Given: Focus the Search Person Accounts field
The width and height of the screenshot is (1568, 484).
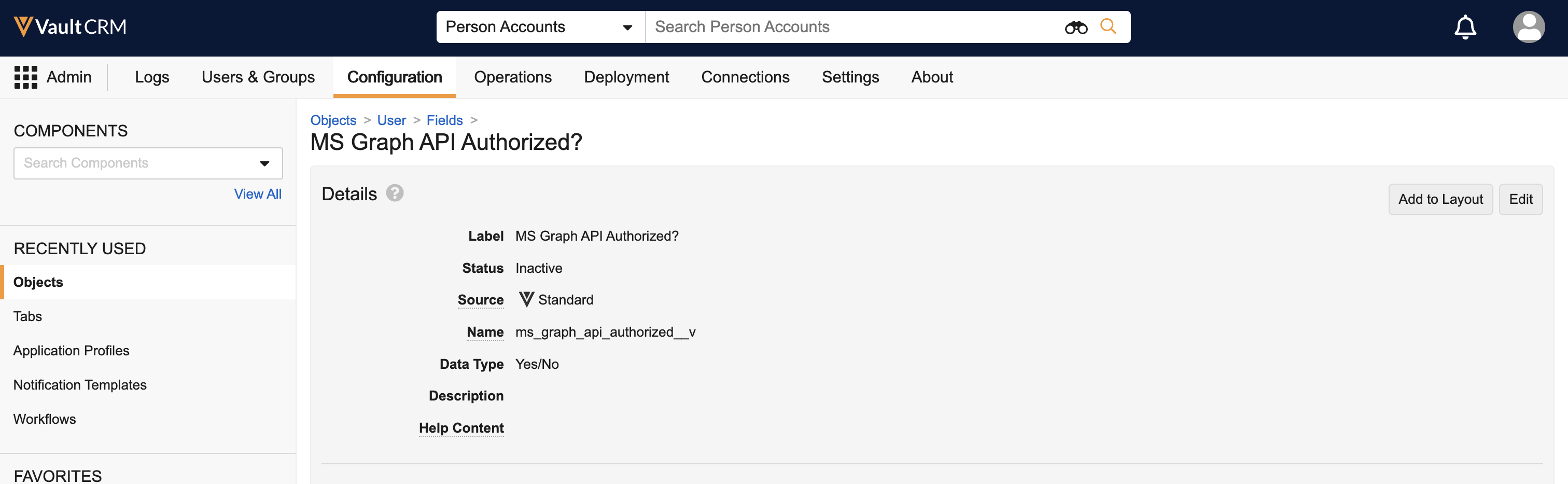Looking at the screenshot, I should pos(852,27).
